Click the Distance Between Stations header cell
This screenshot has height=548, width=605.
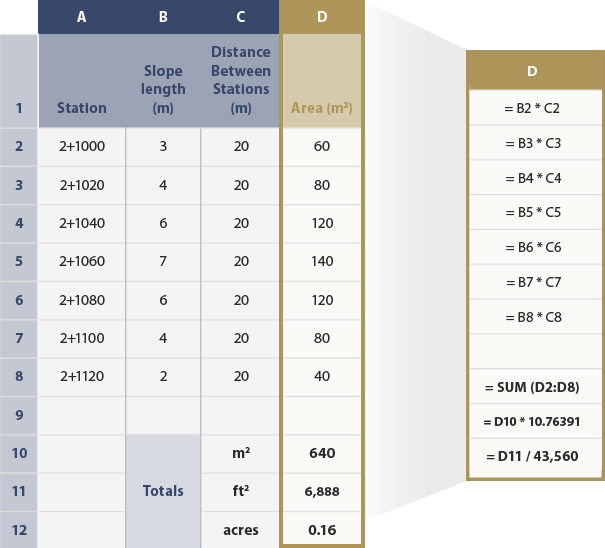pyautogui.click(x=240, y=81)
